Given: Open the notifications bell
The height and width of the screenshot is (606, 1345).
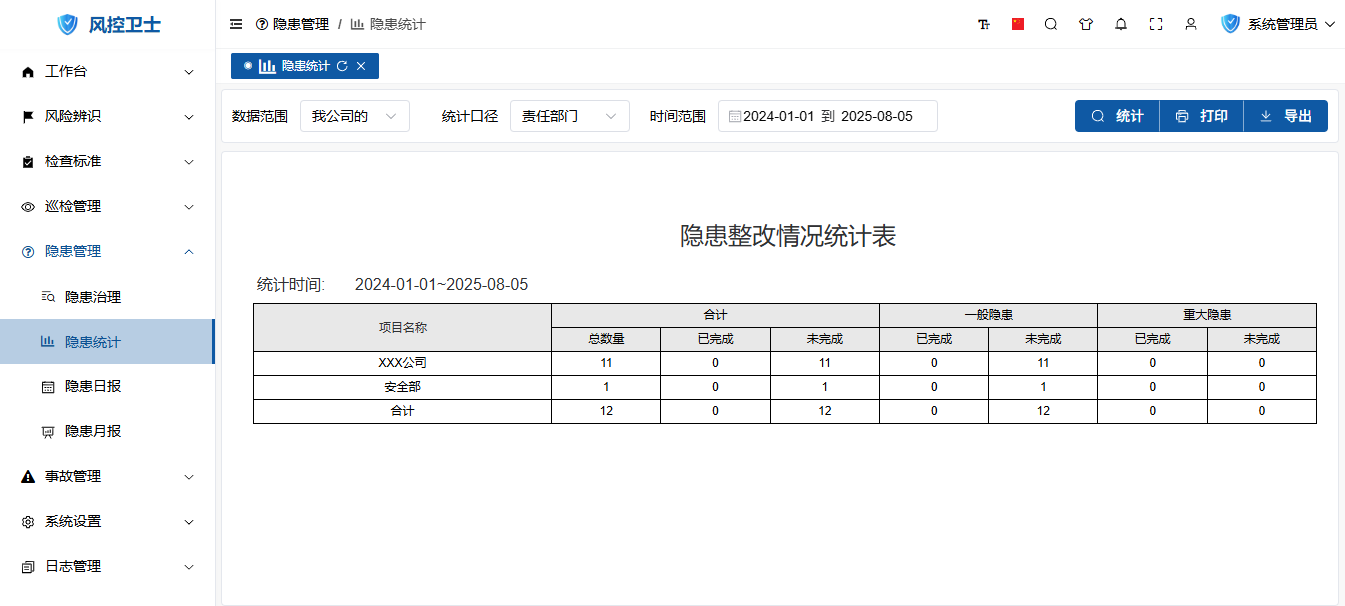Looking at the screenshot, I should [x=1121, y=24].
